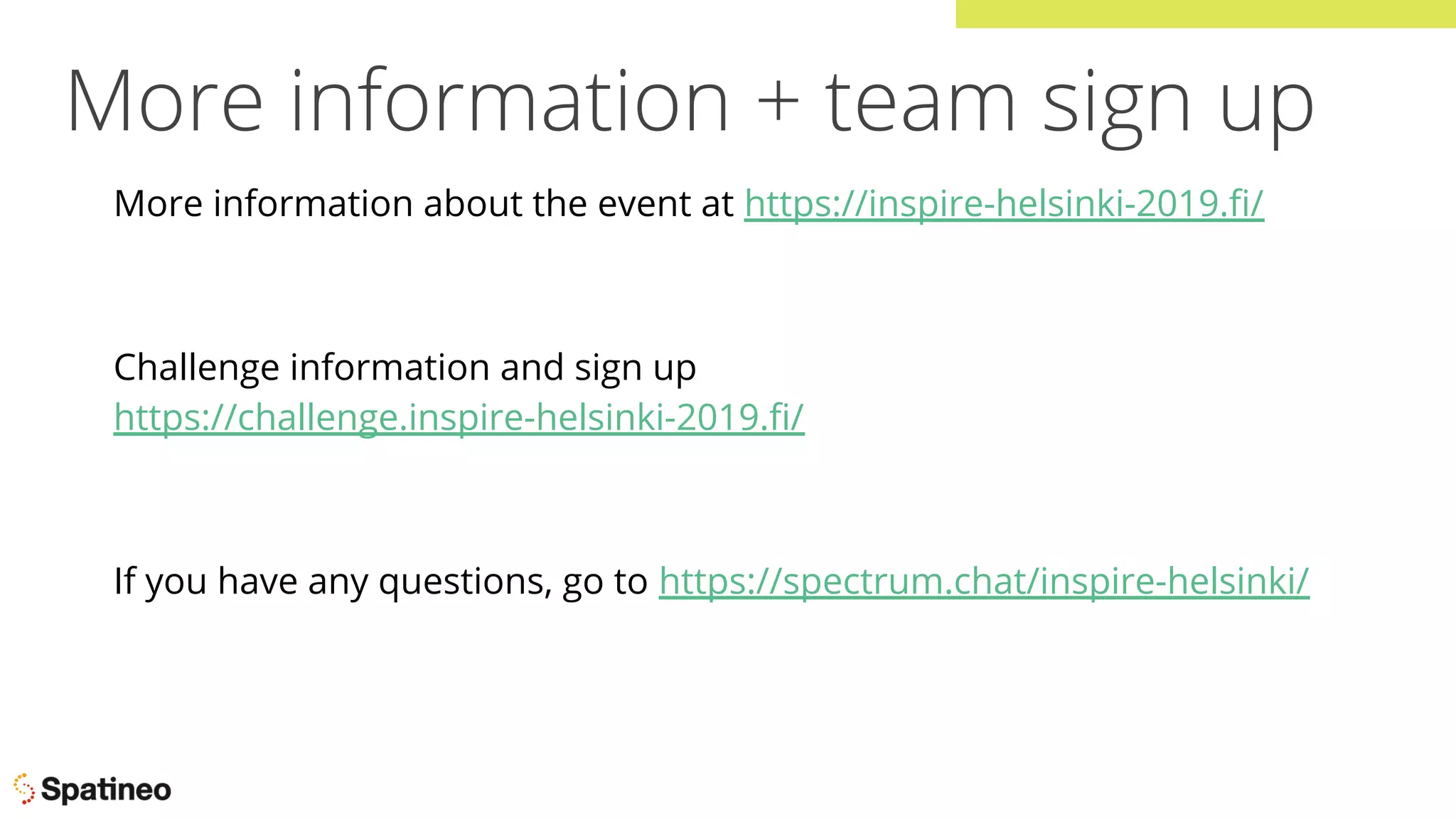The width and height of the screenshot is (1456, 819).
Task: Open the challenge.inspire-helsinki-2019.fi sign up link
Action: (459, 417)
